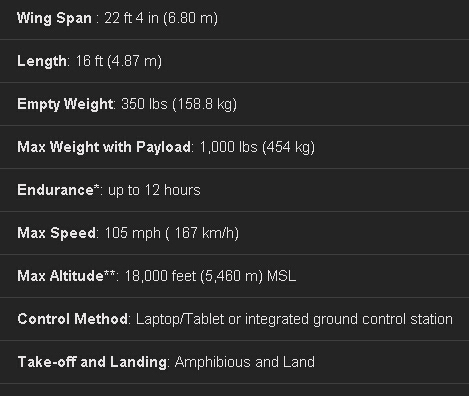Click the Empty Weight label
Viewport: 469px width, 396px height.
point(65,104)
